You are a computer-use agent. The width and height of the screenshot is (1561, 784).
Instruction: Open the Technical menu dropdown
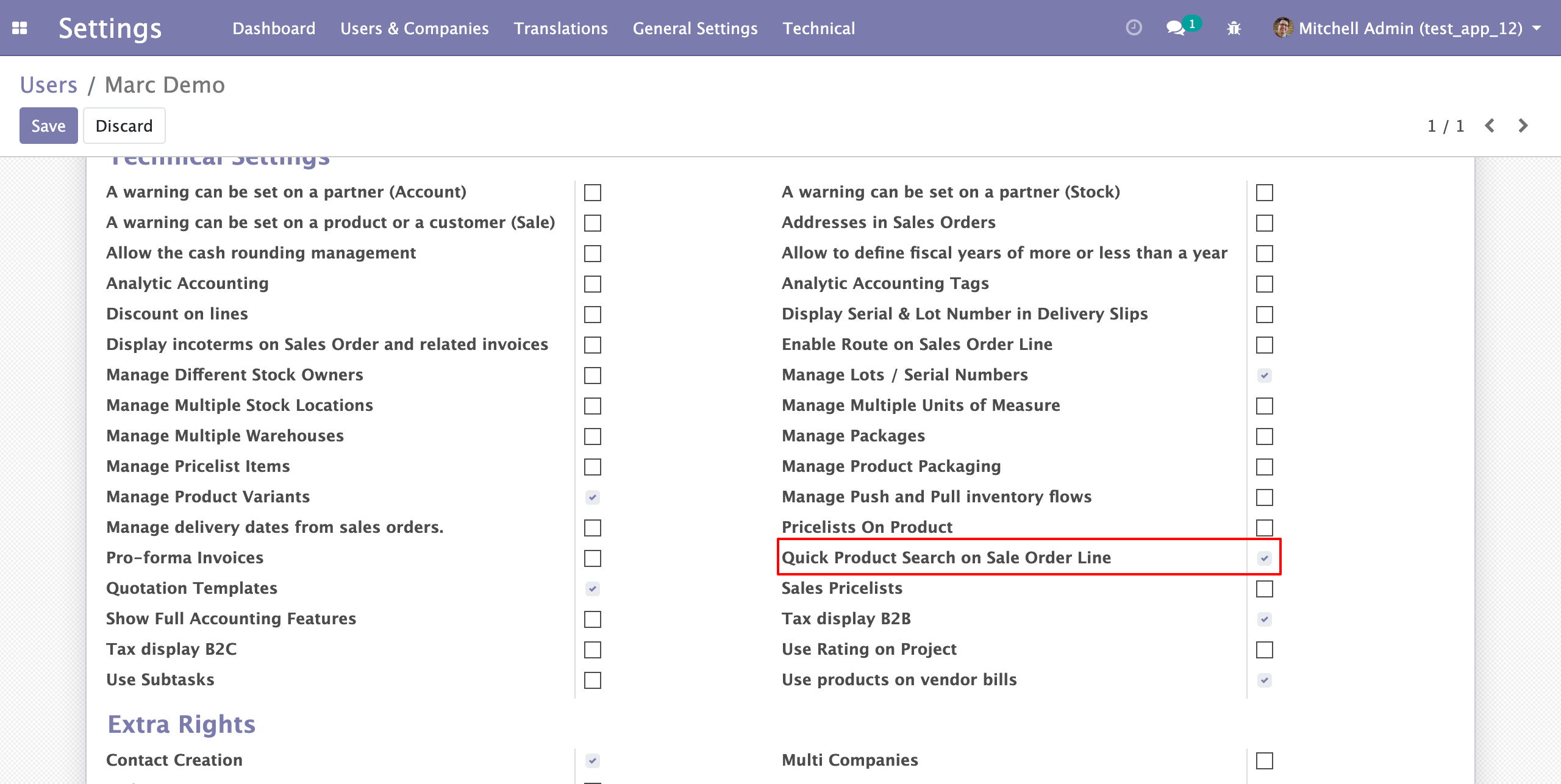818,29
